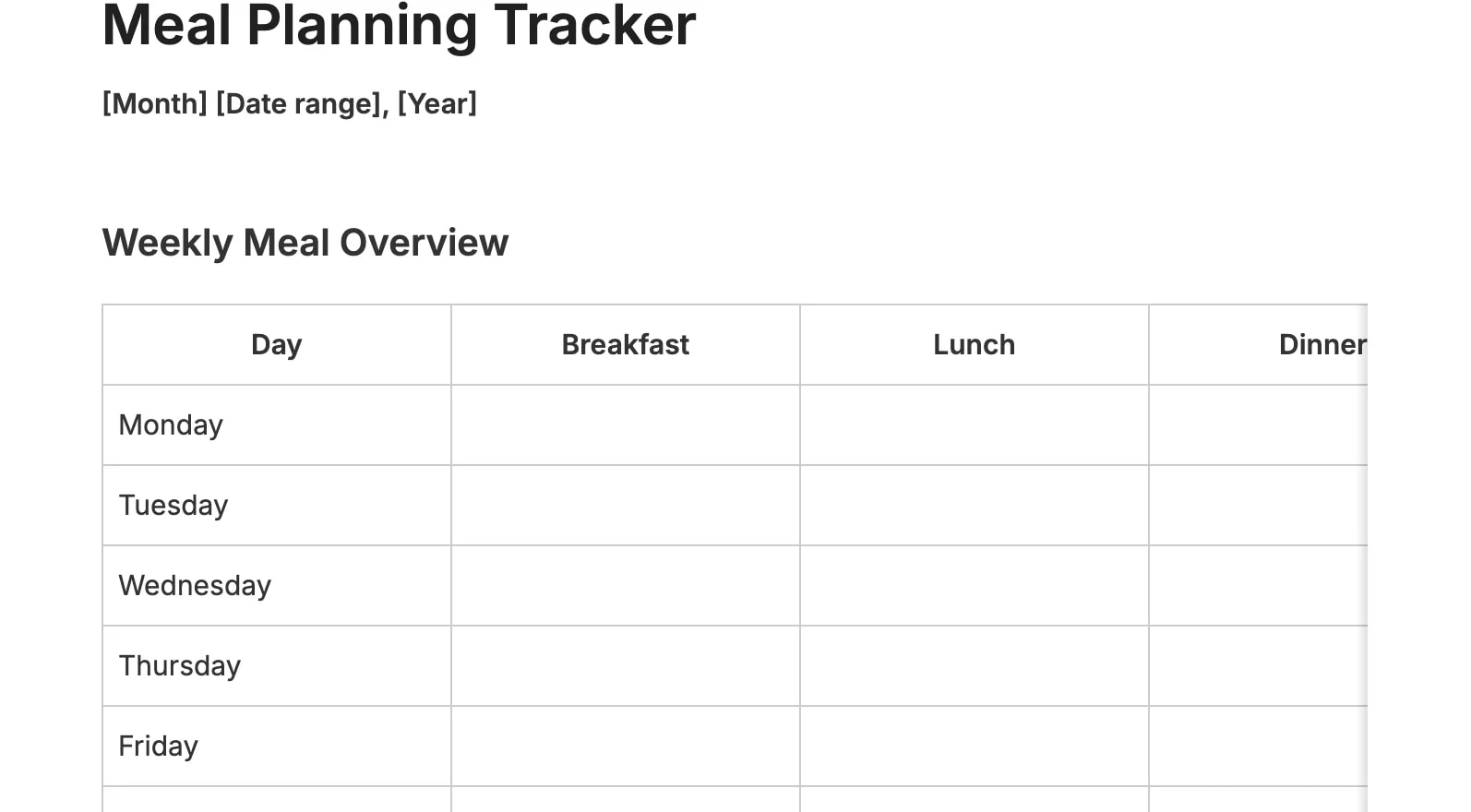Place cursor in Friday's Lunch cell
The image size is (1471, 812).
pos(974,746)
